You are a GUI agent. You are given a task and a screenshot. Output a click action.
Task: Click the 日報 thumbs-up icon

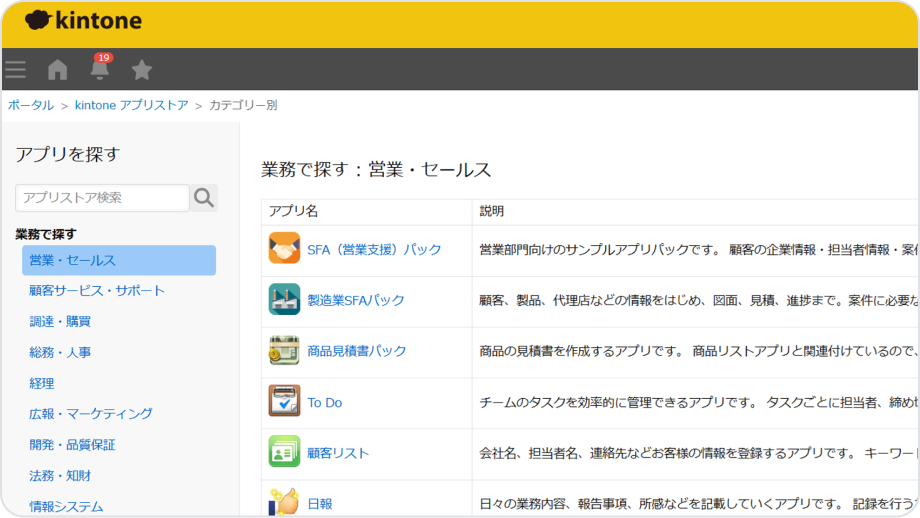(285, 503)
